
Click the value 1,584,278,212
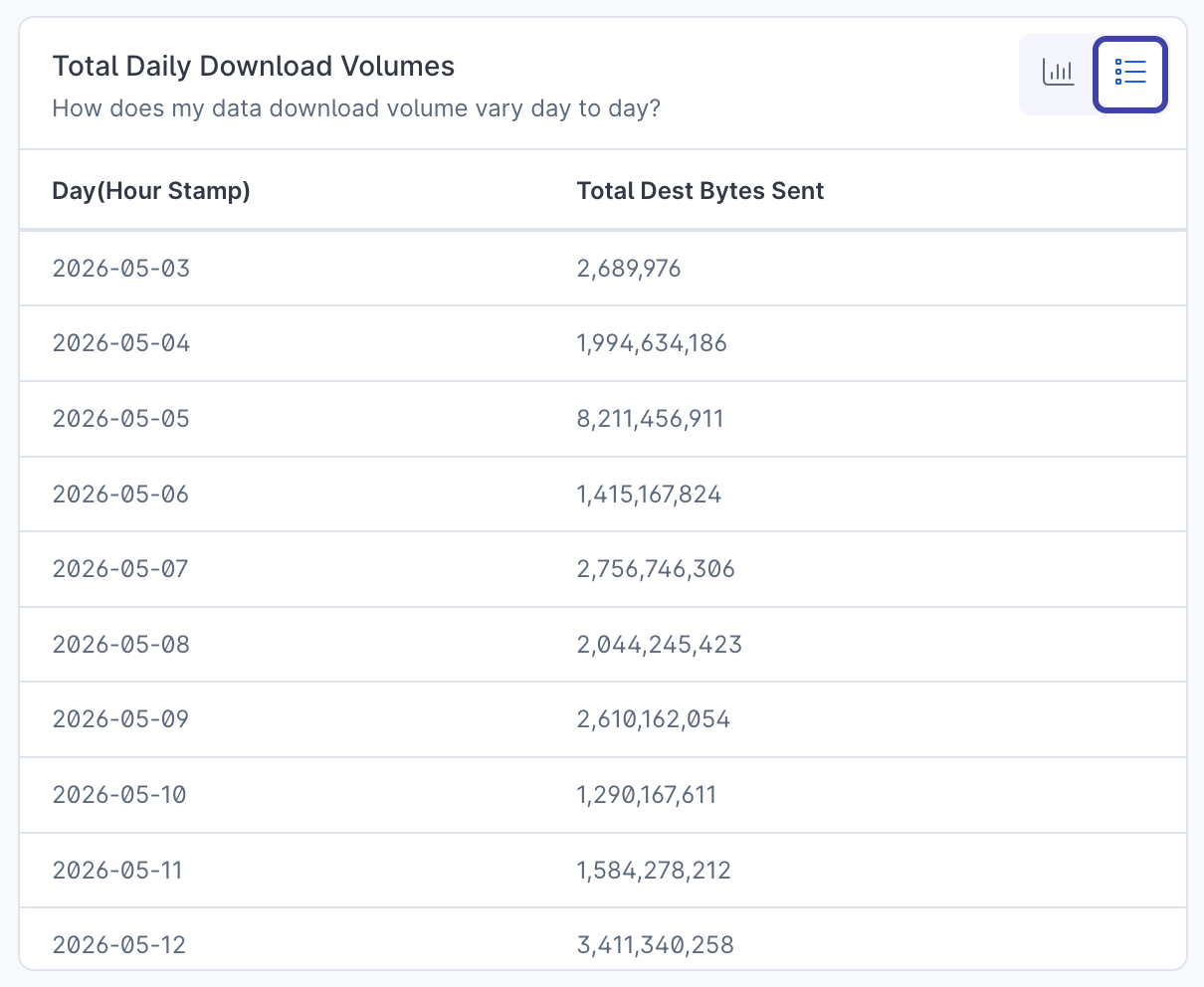(x=654, y=871)
